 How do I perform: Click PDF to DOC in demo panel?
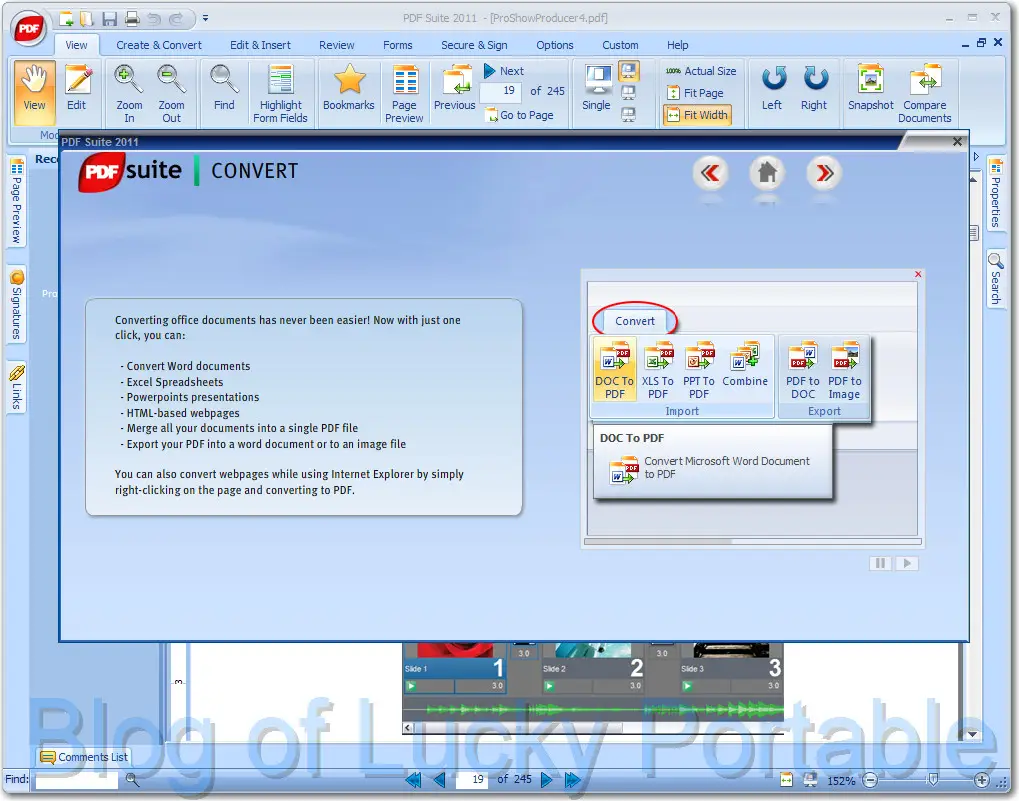(x=803, y=370)
